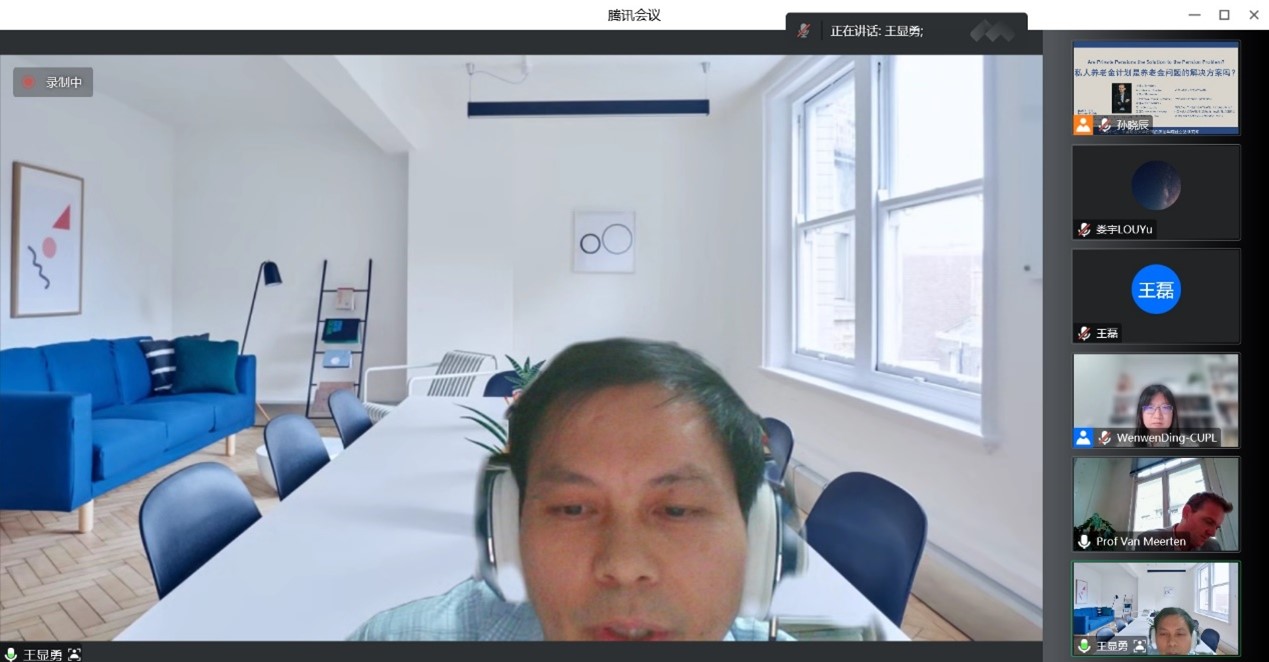Click the 王显勇 name label under the main video

pos(43,654)
